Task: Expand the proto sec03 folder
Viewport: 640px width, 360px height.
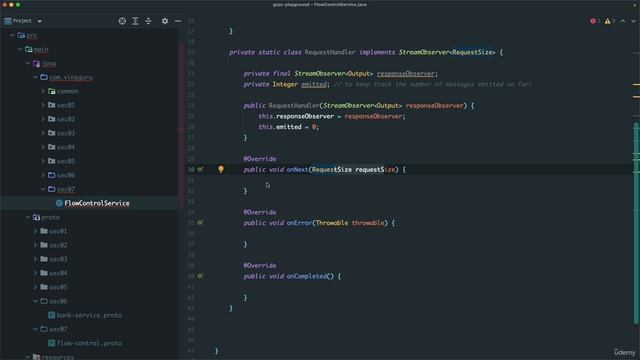Action: pos(36,259)
